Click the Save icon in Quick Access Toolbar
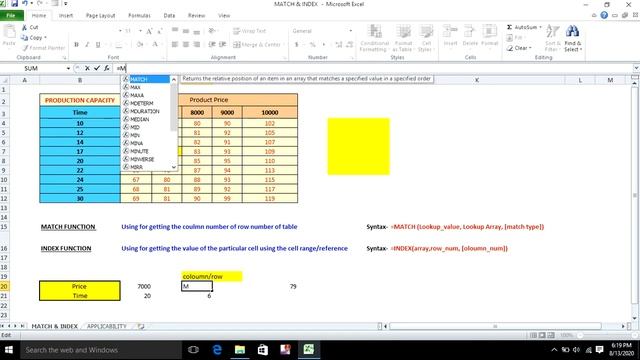640x360 pixels. point(14,4)
